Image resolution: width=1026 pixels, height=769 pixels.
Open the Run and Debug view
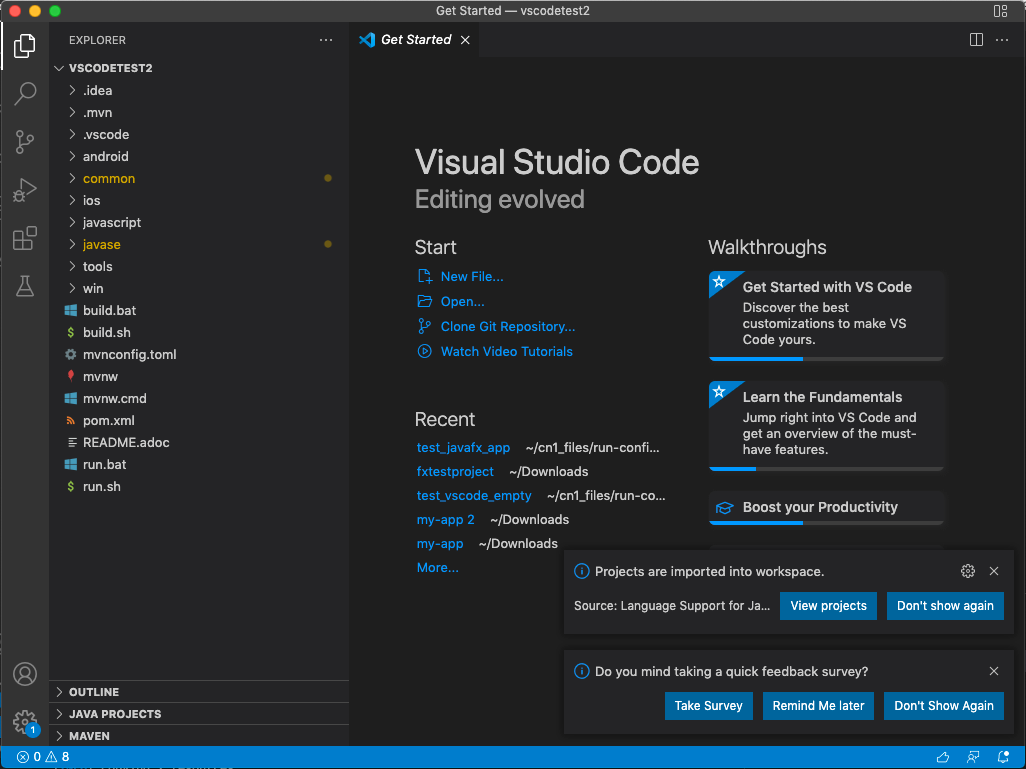(x=25, y=190)
